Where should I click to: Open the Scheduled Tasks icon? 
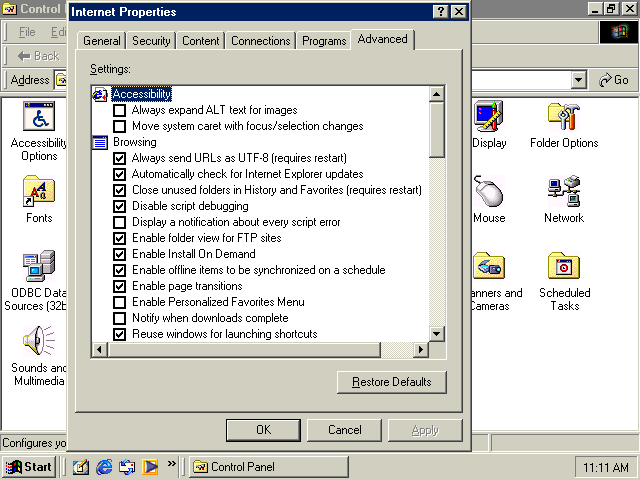tap(564, 266)
